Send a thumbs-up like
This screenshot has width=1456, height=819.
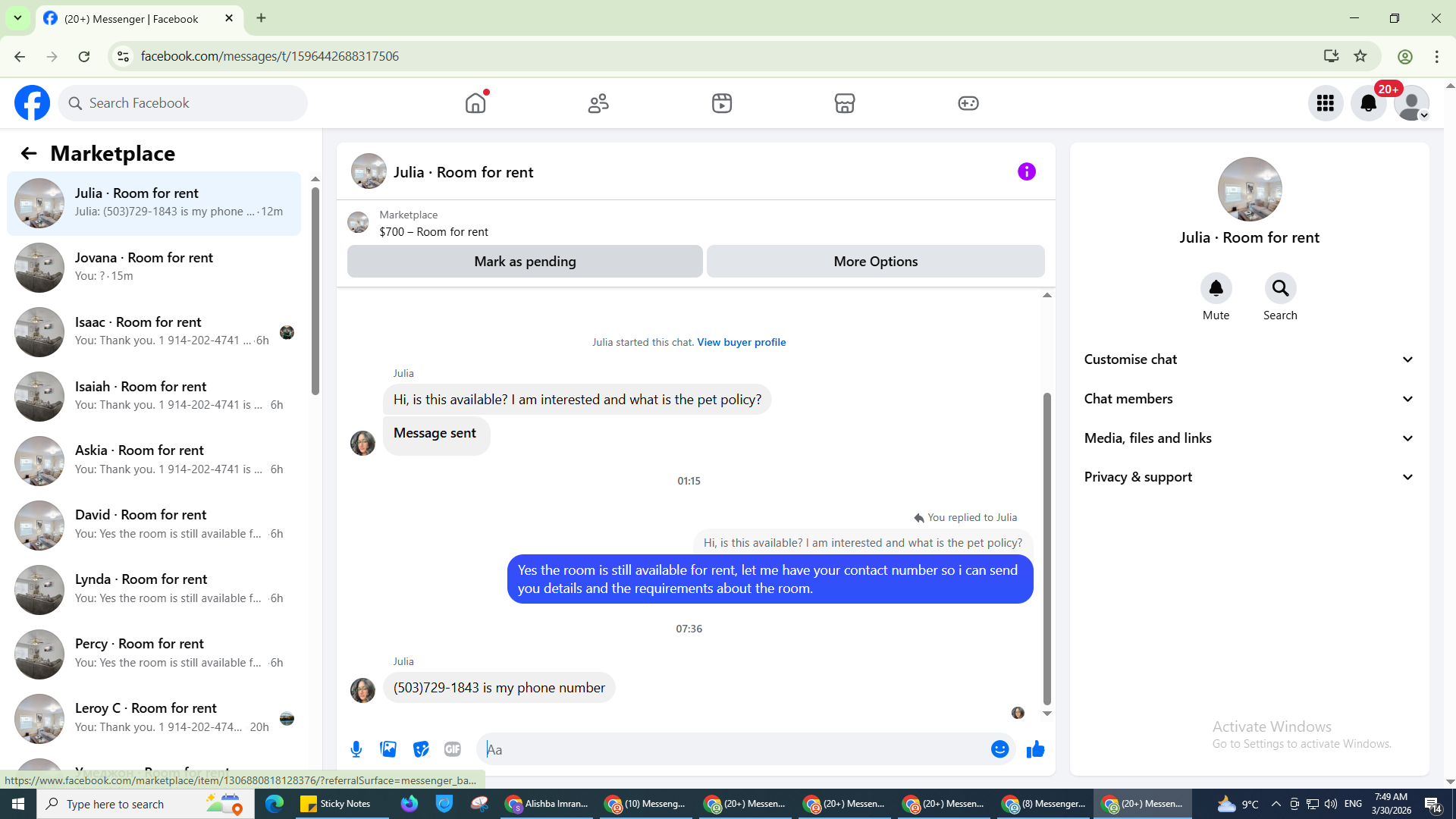[1035, 749]
